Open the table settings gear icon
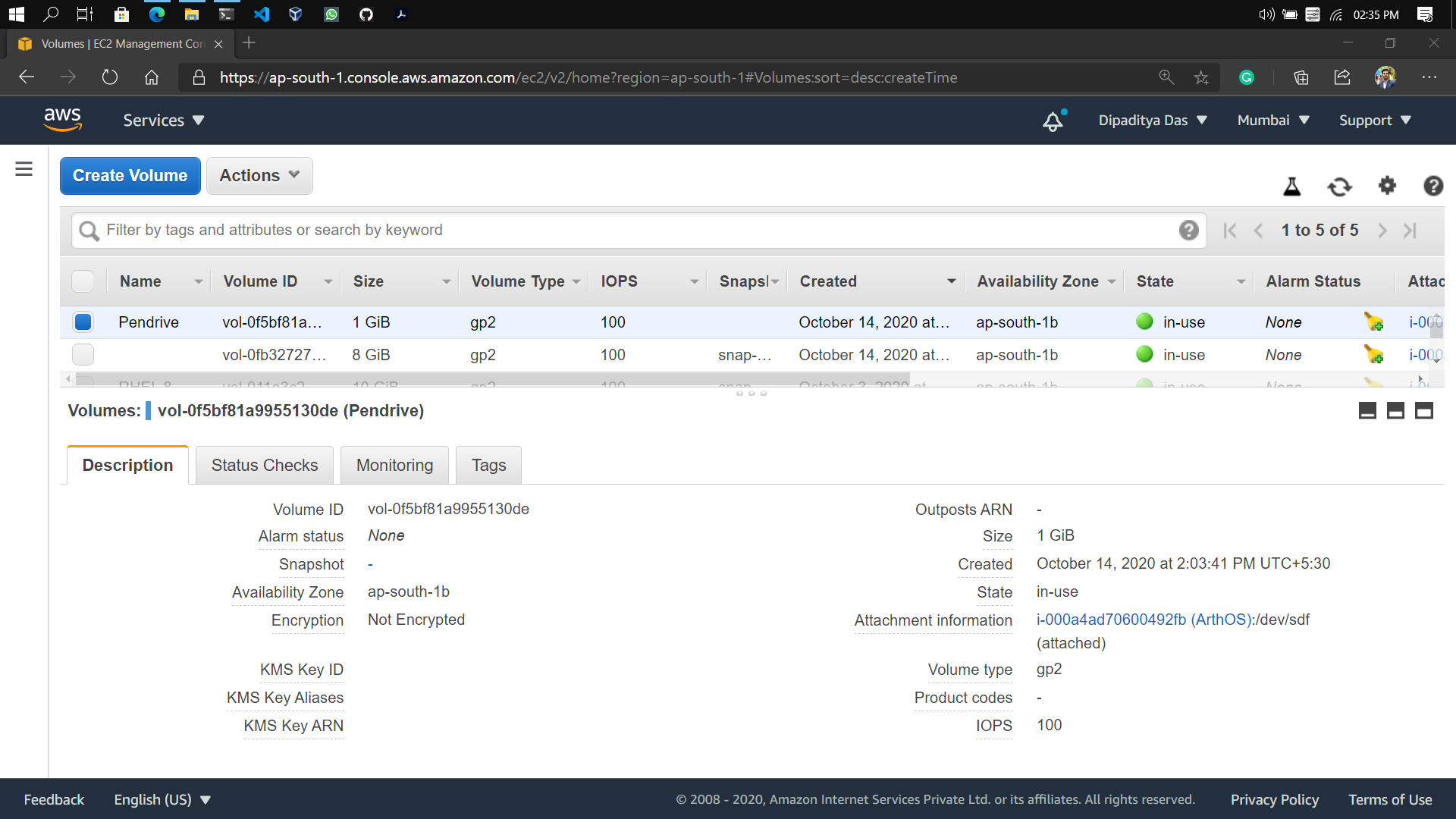The image size is (1456, 819). tap(1387, 186)
